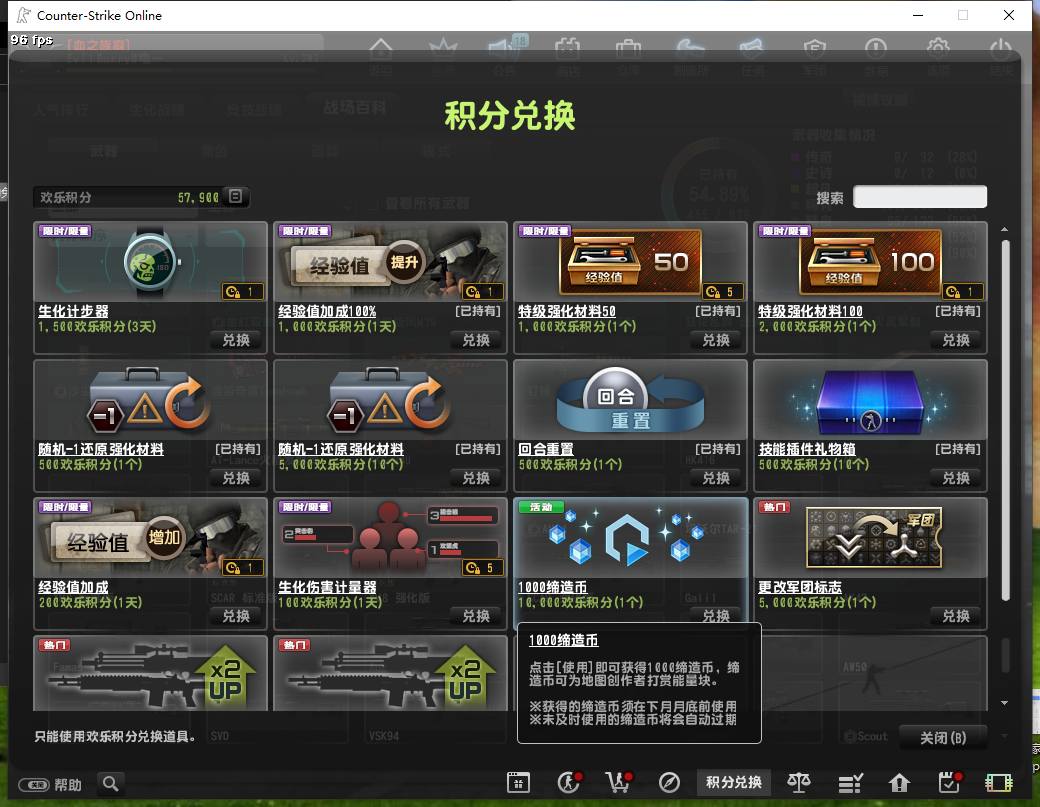The height and width of the screenshot is (807, 1040).
Task: Click the checklist icon in bottom bar
Action: [850, 783]
